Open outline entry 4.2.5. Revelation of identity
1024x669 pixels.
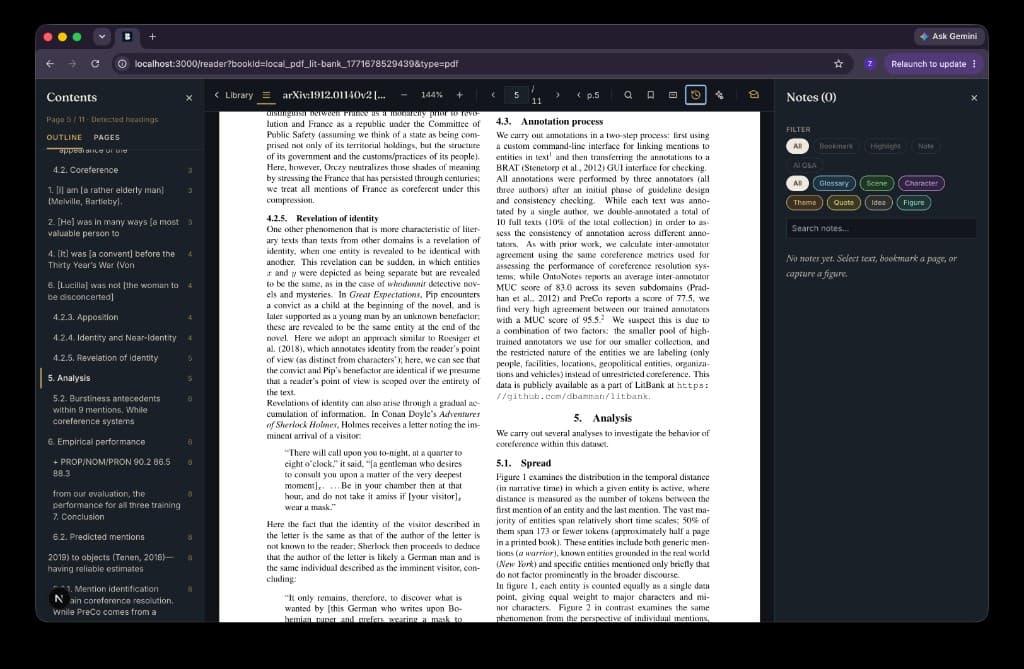[120, 358]
